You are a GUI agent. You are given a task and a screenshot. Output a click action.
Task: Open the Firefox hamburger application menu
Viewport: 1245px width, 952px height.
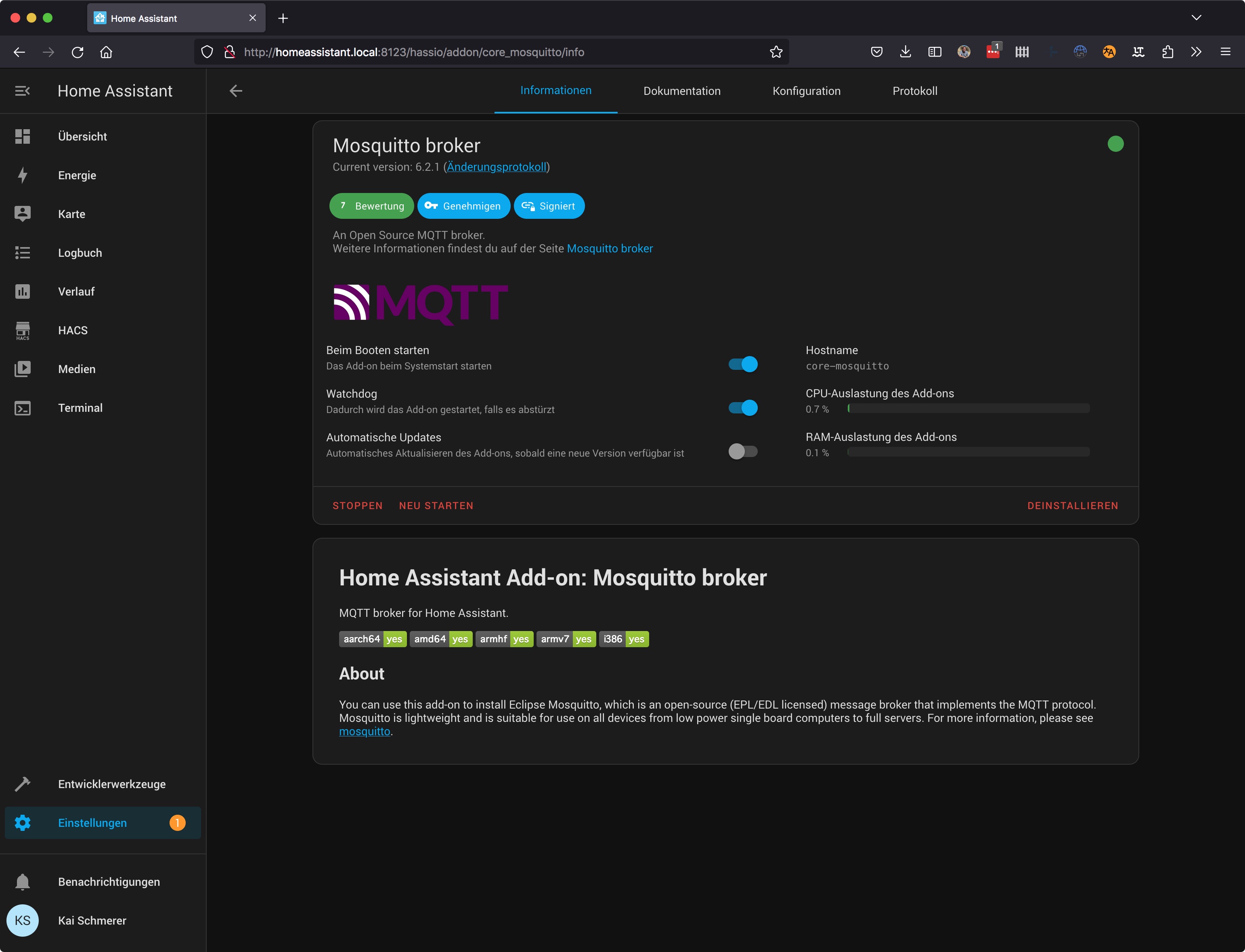click(x=1225, y=52)
